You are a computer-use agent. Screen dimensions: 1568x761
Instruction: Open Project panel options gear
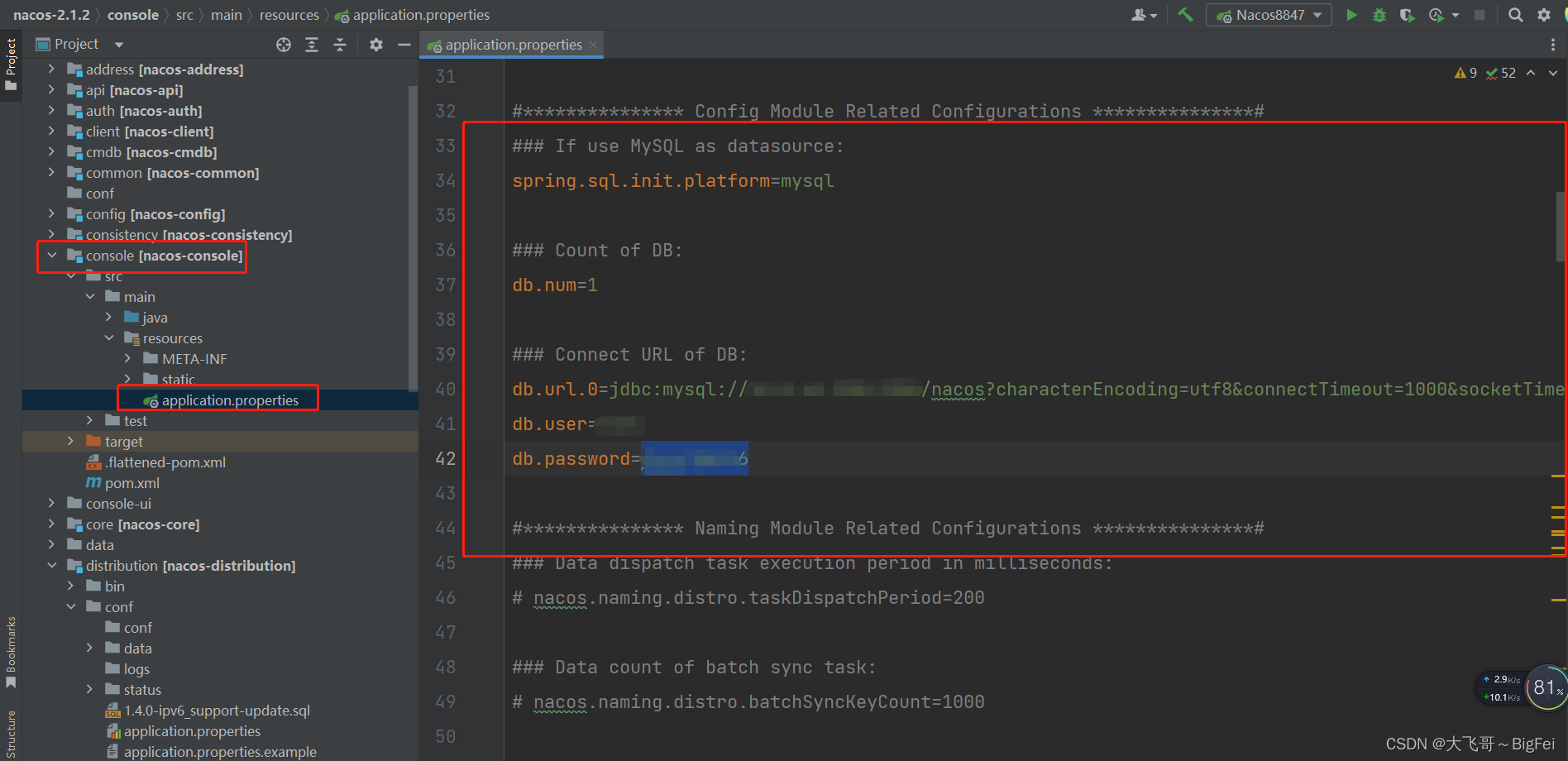376,45
